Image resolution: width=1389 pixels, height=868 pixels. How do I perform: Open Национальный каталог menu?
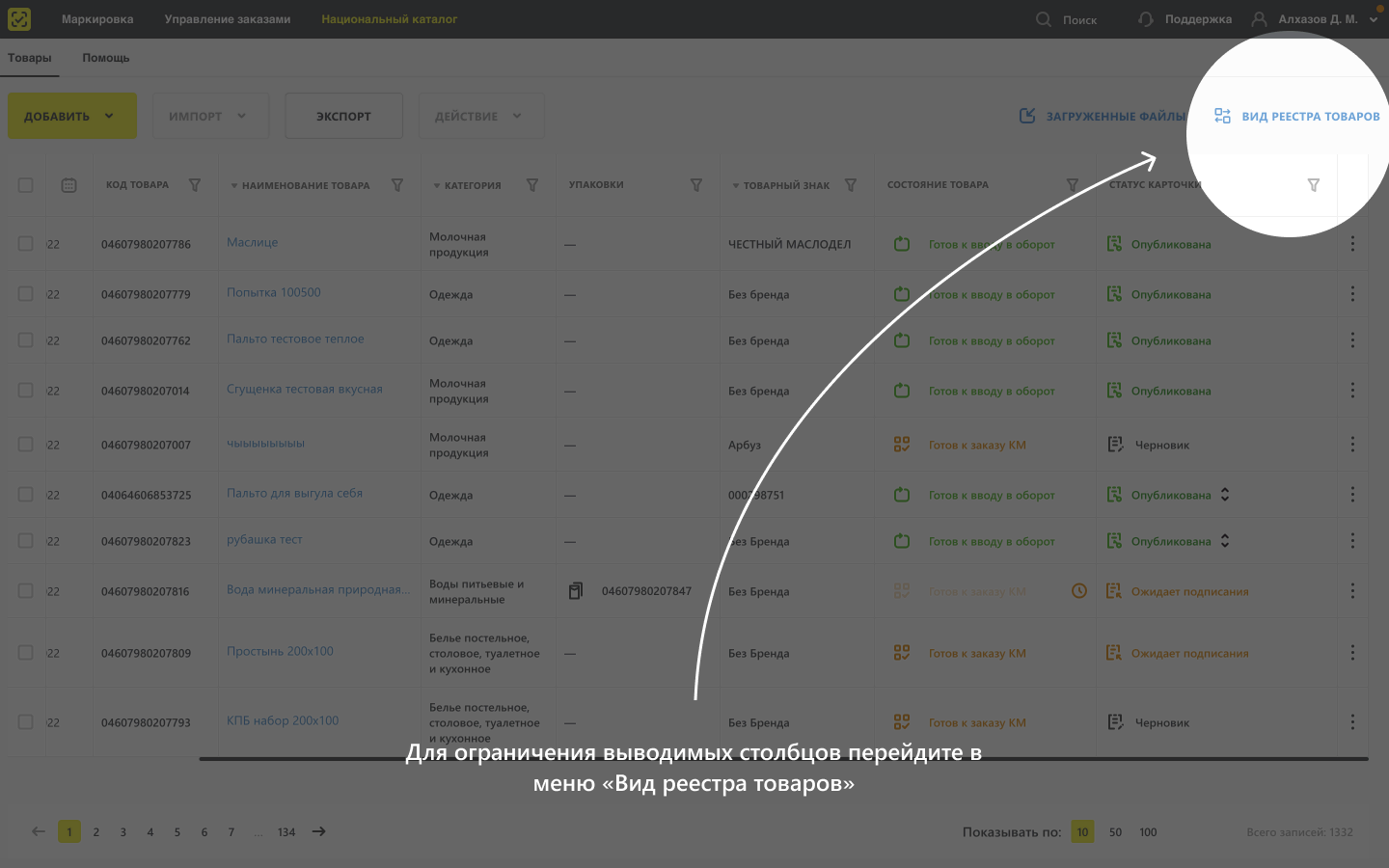(390, 19)
